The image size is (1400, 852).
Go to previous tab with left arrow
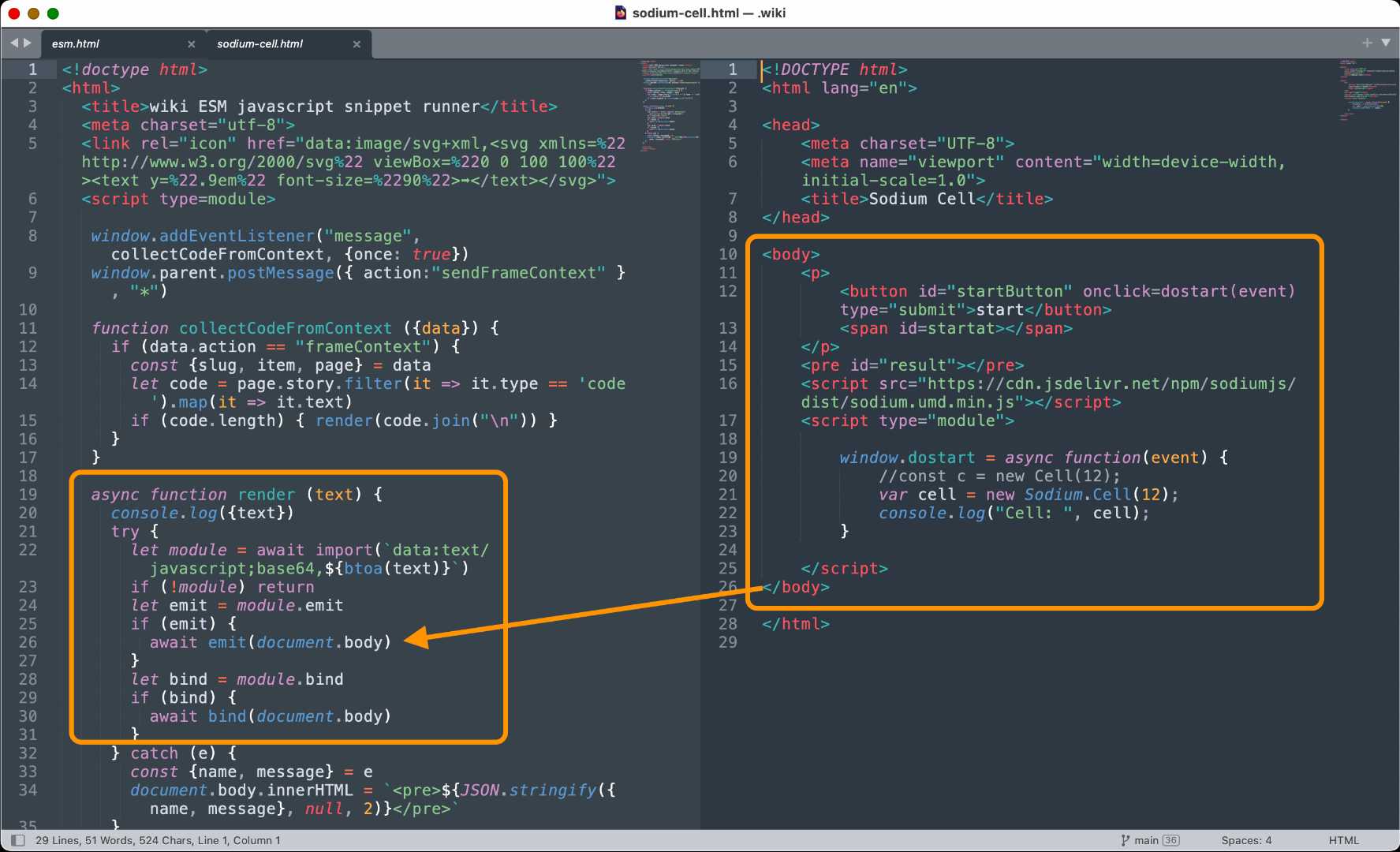(13, 43)
